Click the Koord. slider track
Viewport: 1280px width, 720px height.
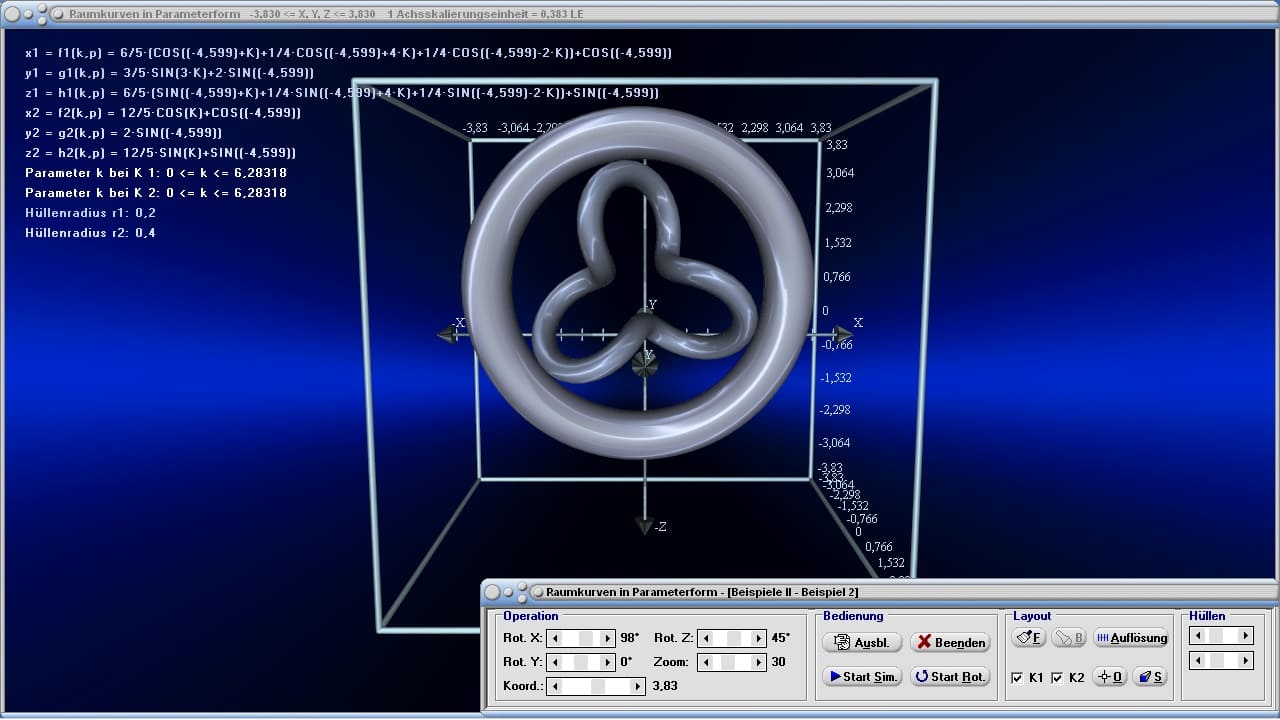point(596,686)
